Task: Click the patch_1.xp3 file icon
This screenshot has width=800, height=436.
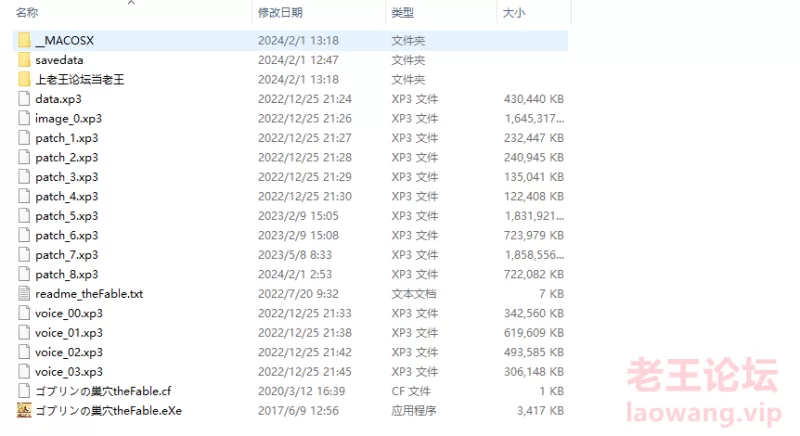Action: pos(24,138)
